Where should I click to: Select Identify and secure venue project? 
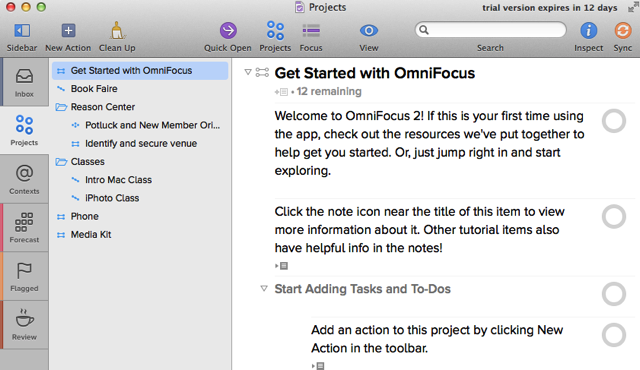140,144
